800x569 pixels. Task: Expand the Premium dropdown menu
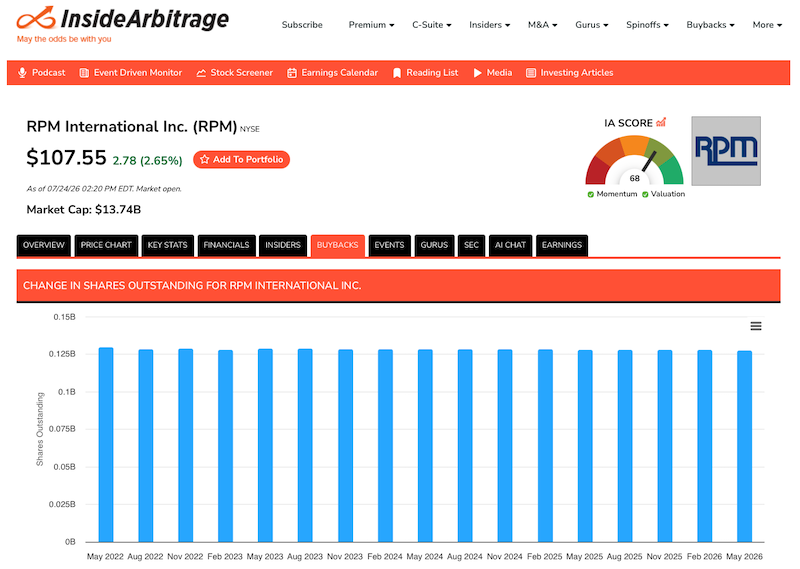[x=371, y=25]
